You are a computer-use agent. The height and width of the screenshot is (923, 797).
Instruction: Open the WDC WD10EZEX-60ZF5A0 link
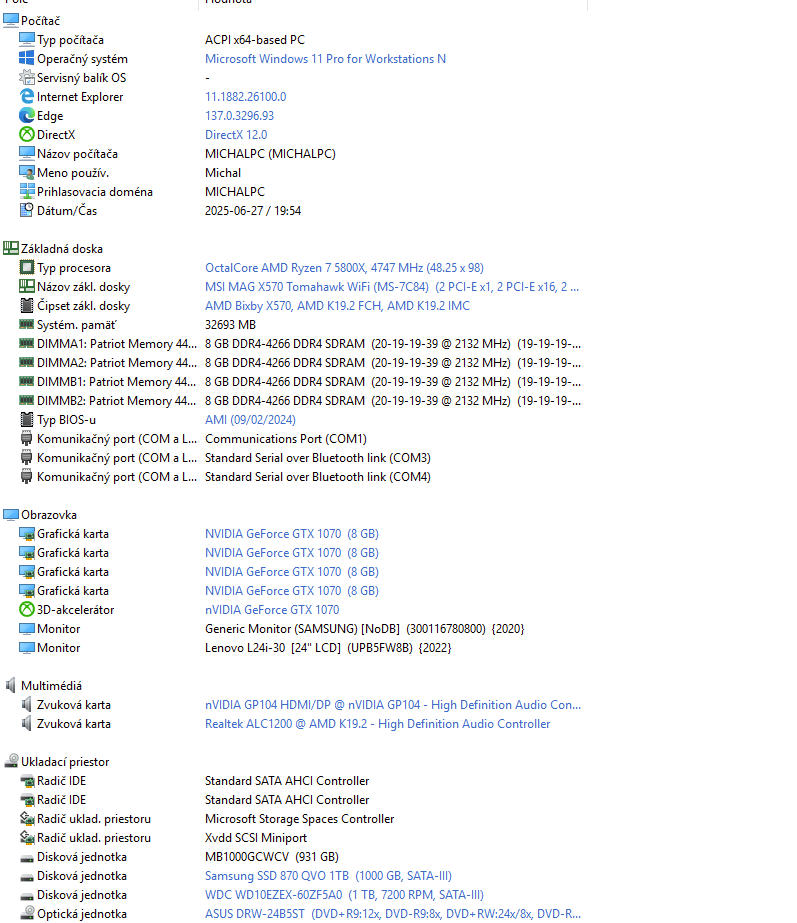click(344, 895)
